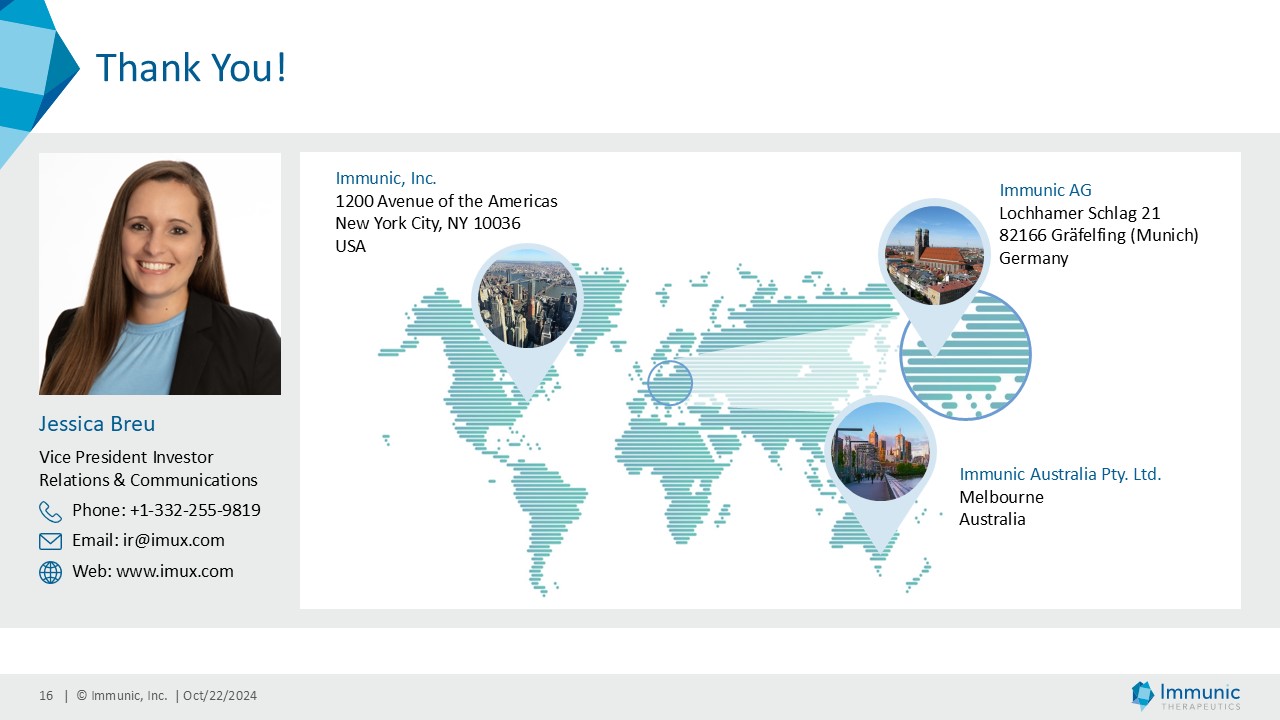
Task: Click the Immunic AG office heading
Action: (x=1045, y=190)
